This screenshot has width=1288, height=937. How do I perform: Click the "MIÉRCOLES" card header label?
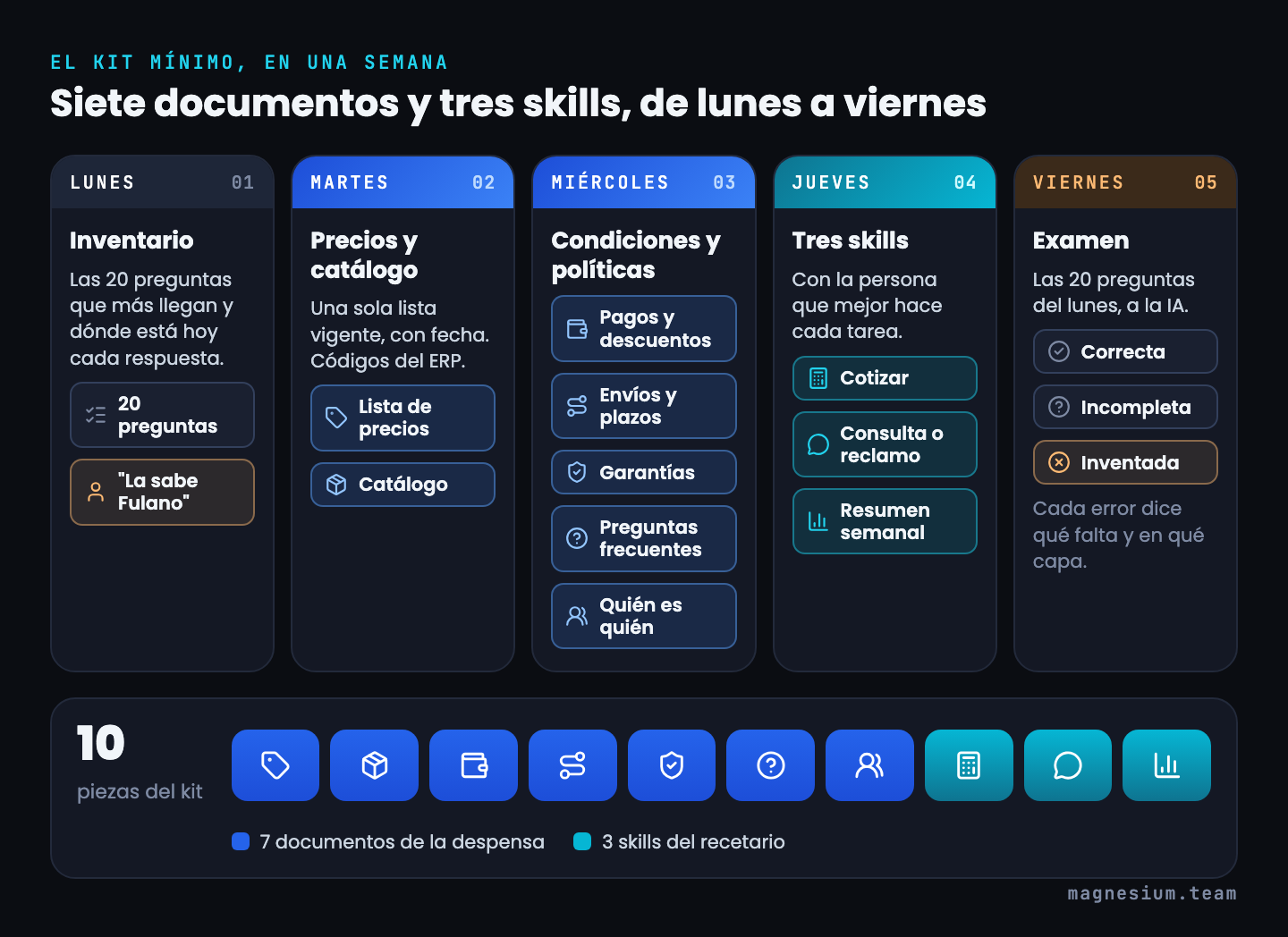610,182
